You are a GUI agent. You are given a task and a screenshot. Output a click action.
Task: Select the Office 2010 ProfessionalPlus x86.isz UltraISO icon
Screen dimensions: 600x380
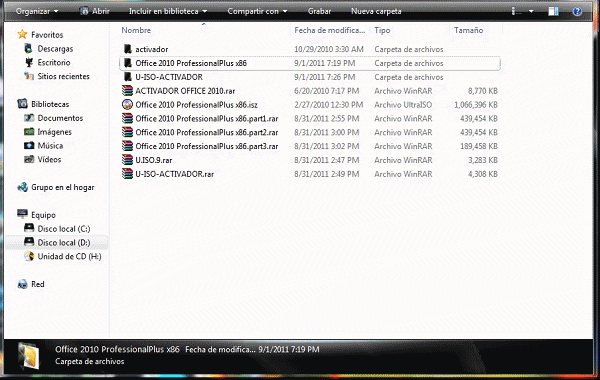click(x=127, y=104)
